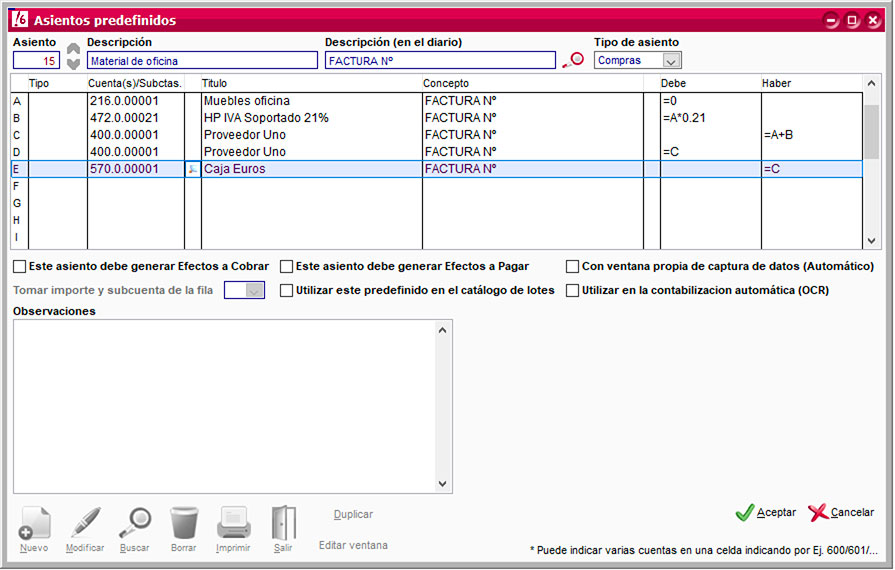895x570 pixels.
Task: Click the Cancelar button
Action: click(x=841, y=512)
